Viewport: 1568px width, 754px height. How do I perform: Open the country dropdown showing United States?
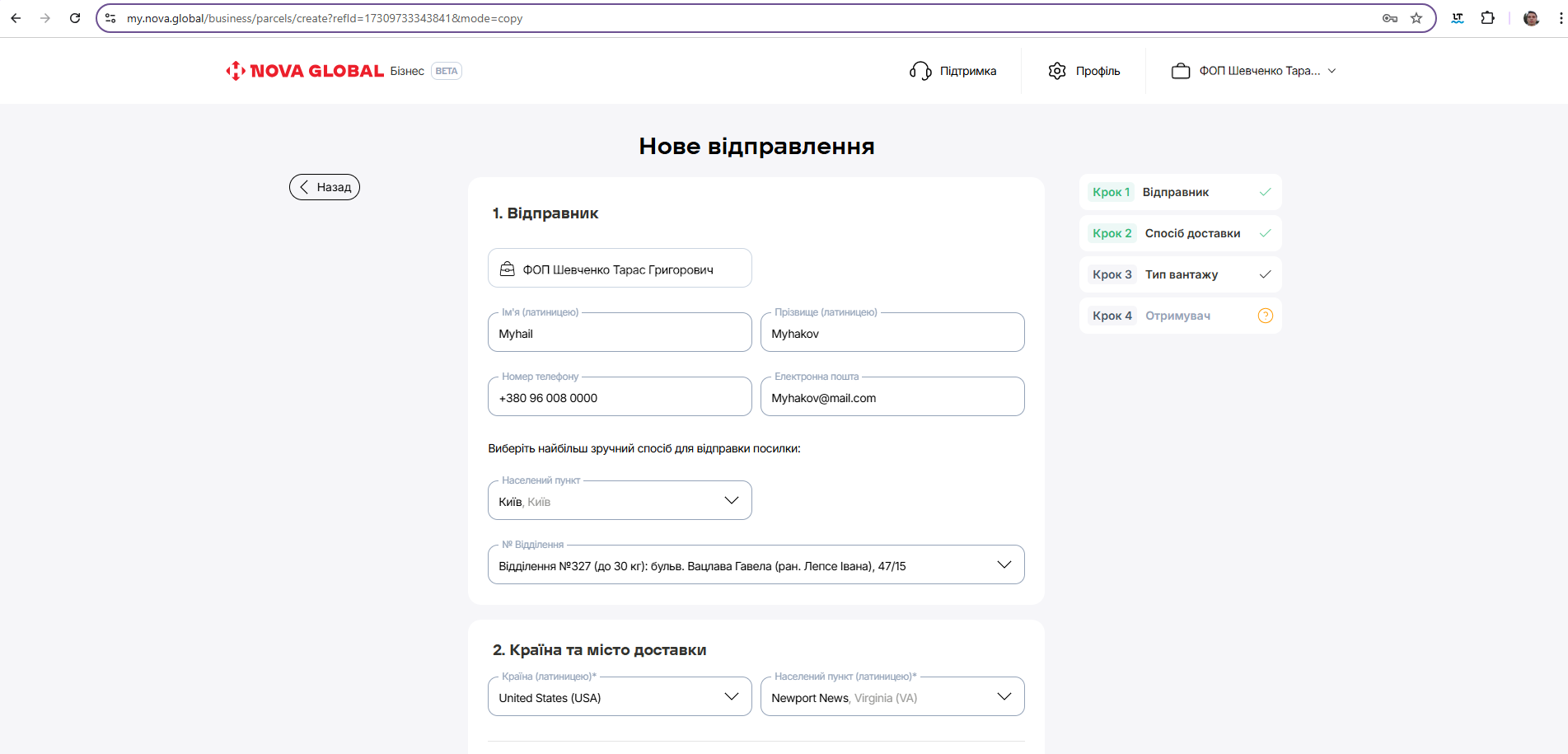(620, 697)
